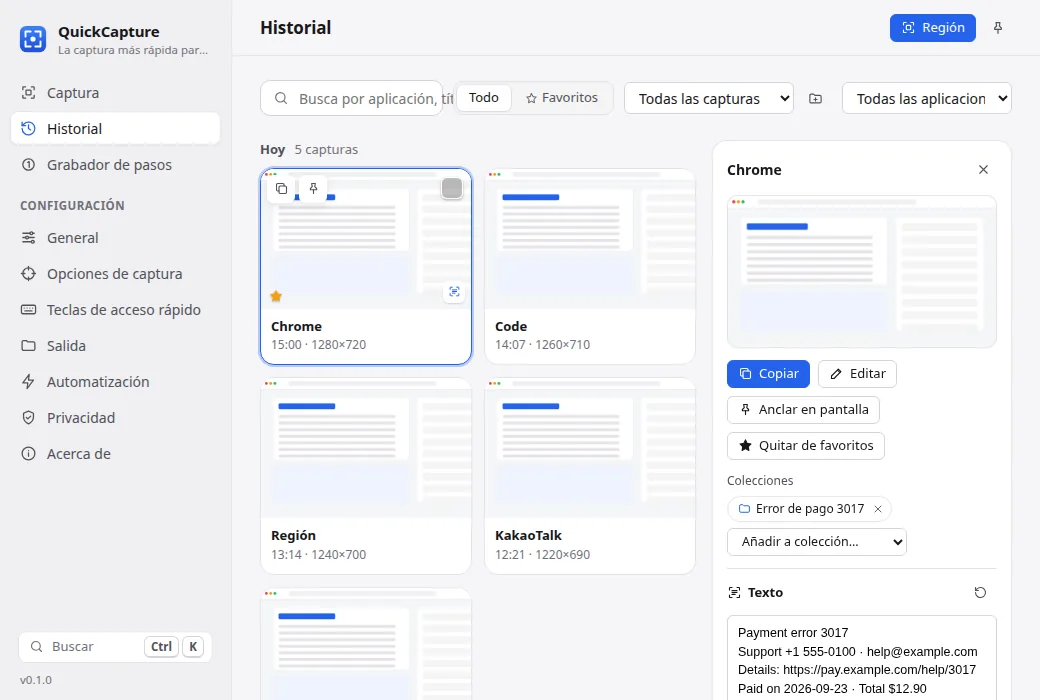Close the Chrome detail panel
The width and height of the screenshot is (1040, 700).
coord(984,170)
